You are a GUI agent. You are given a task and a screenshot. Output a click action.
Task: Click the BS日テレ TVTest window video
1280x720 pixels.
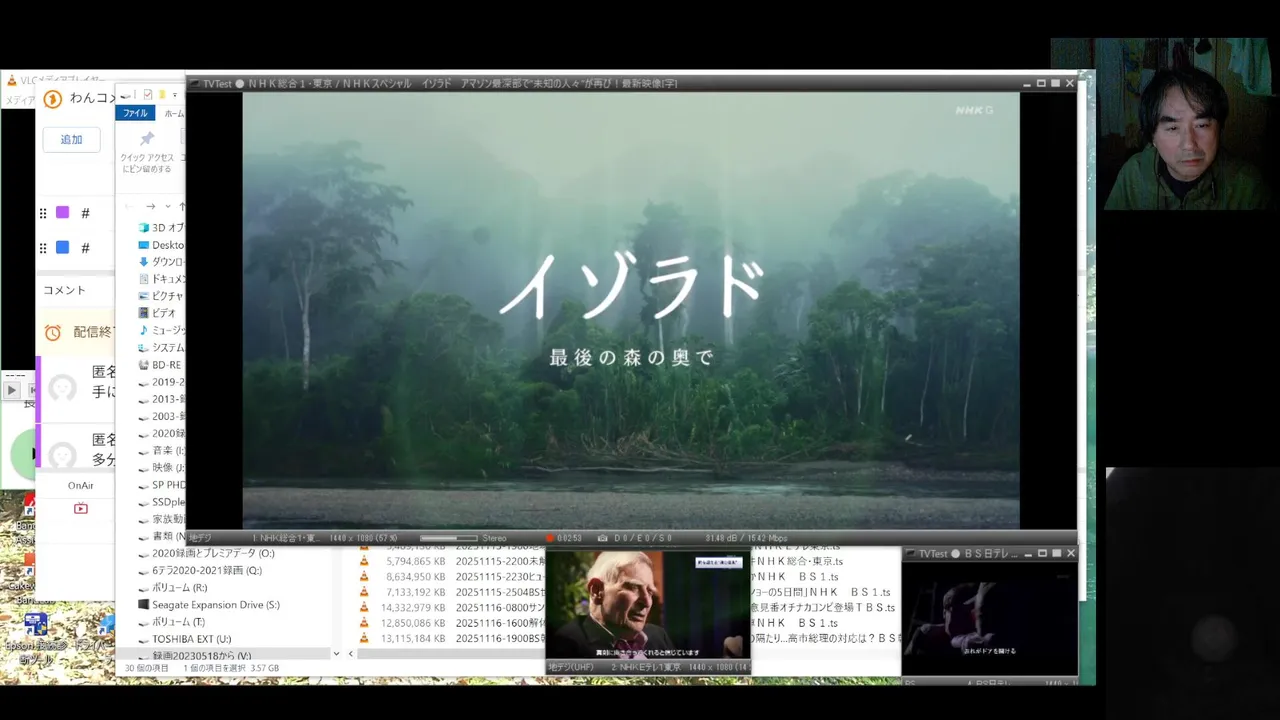pyautogui.click(x=990, y=619)
